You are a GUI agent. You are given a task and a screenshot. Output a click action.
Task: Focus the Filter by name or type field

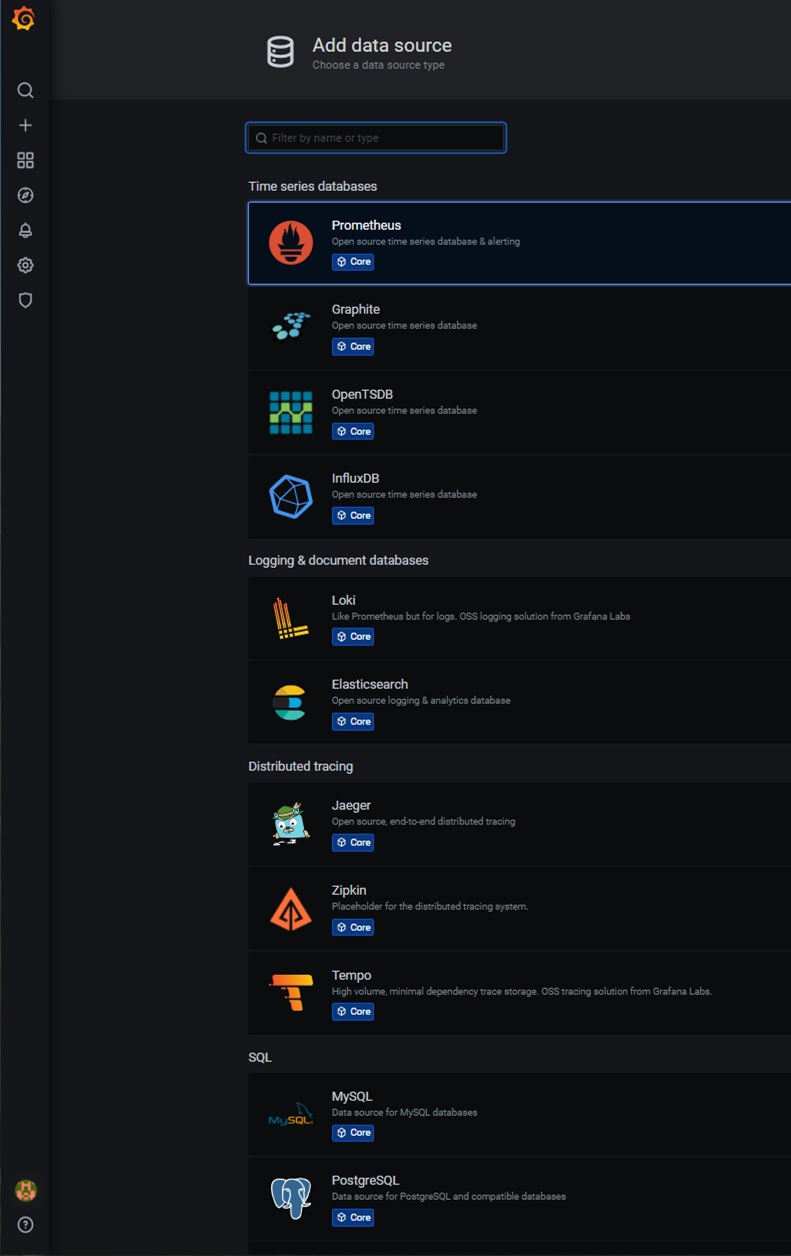(x=376, y=138)
